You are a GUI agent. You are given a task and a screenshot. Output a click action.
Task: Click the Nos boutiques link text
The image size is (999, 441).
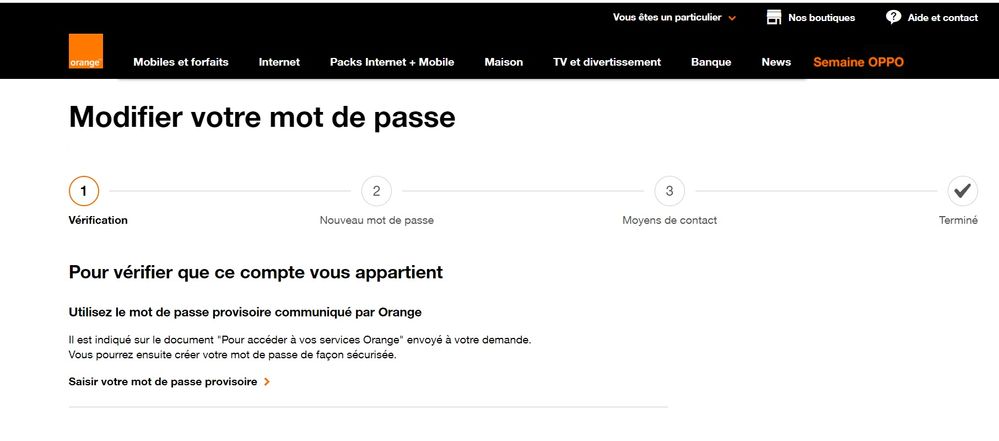click(821, 18)
